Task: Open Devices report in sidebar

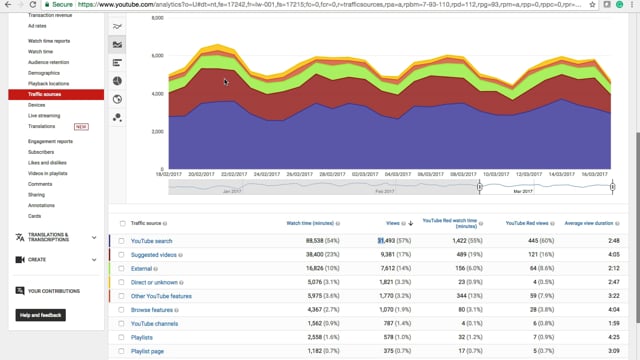Action: click(36, 105)
